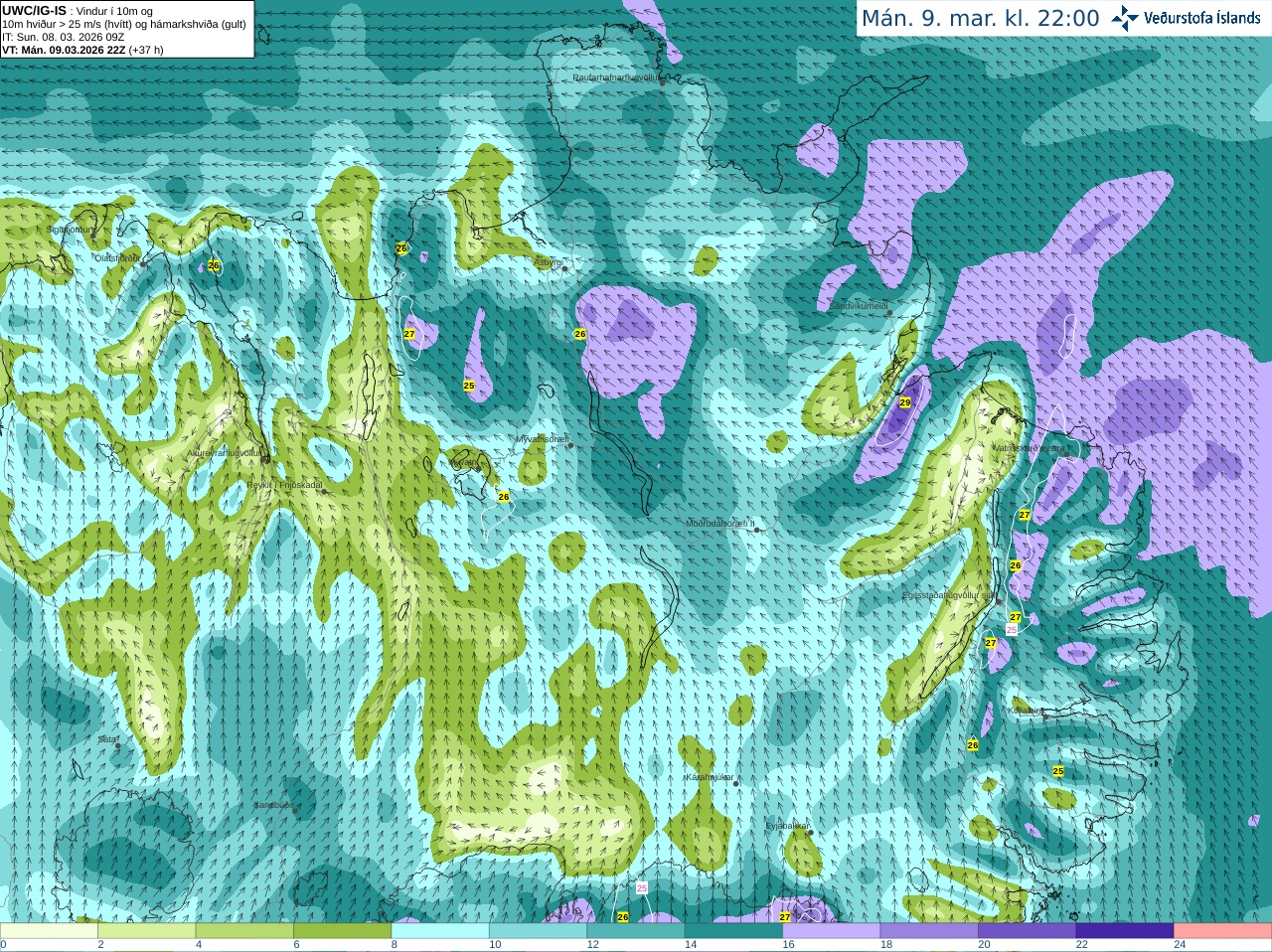Click the Sandvíkurheiði station label
This screenshot has width=1272, height=952.
[x=859, y=306]
